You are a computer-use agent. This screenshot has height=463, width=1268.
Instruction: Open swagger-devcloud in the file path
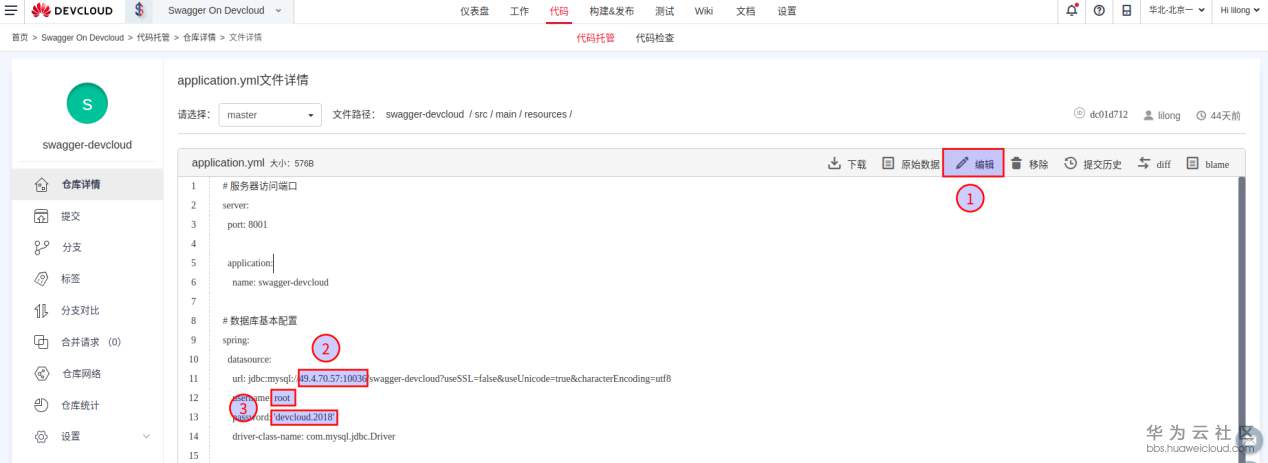(x=425, y=115)
